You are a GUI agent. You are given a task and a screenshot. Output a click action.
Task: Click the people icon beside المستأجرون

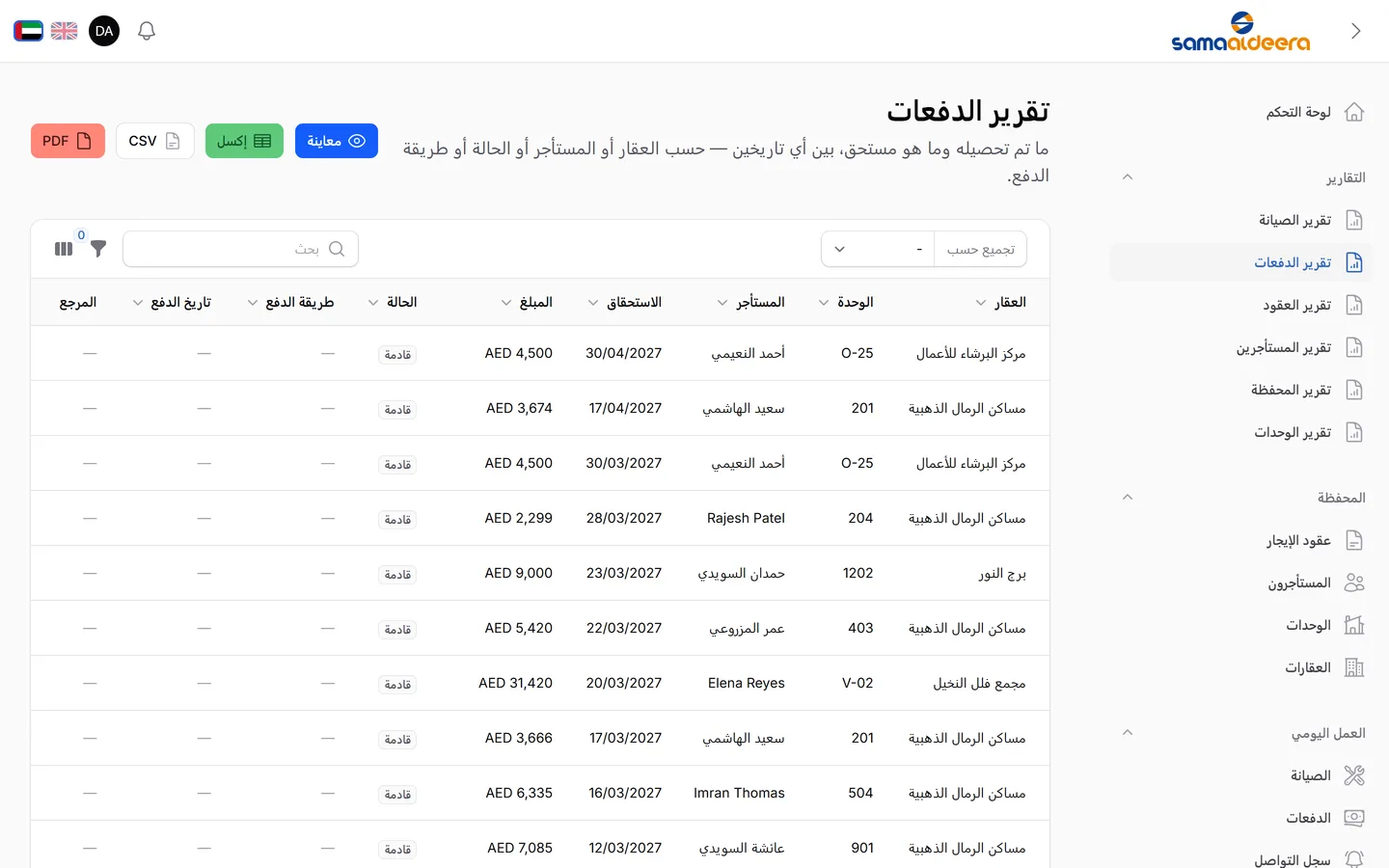(1354, 583)
